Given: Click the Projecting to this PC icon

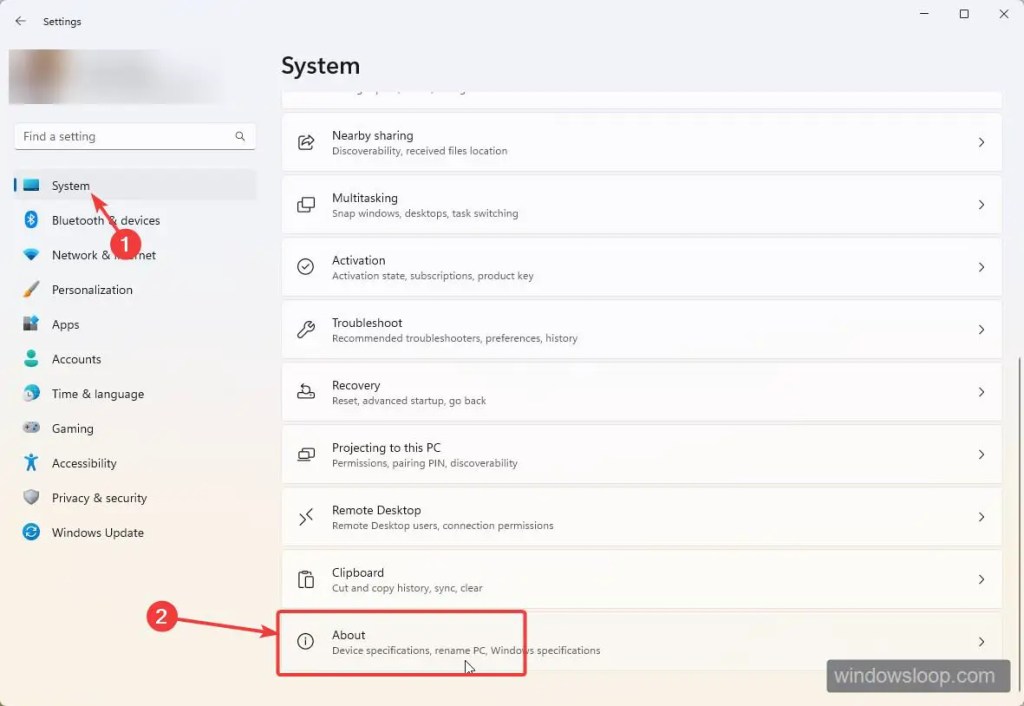Looking at the screenshot, I should (306, 455).
